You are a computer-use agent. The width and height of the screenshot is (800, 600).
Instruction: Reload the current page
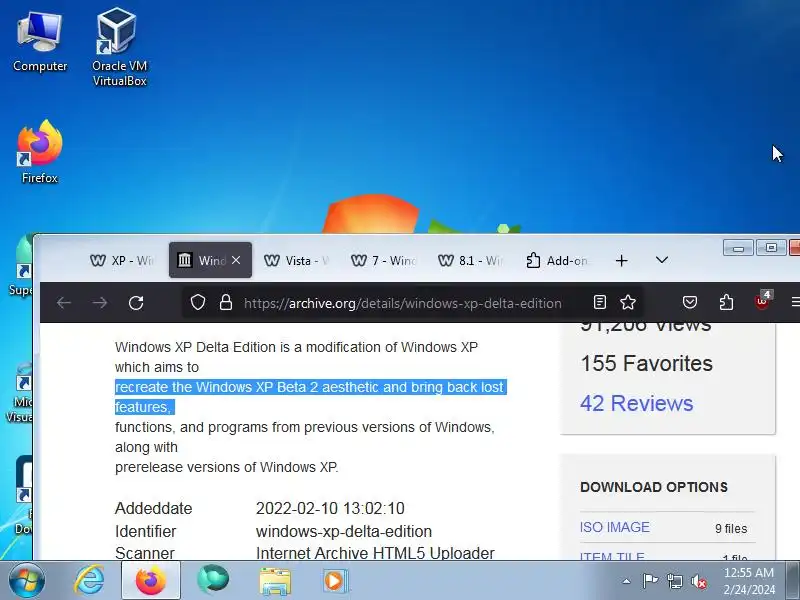(x=136, y=303)
